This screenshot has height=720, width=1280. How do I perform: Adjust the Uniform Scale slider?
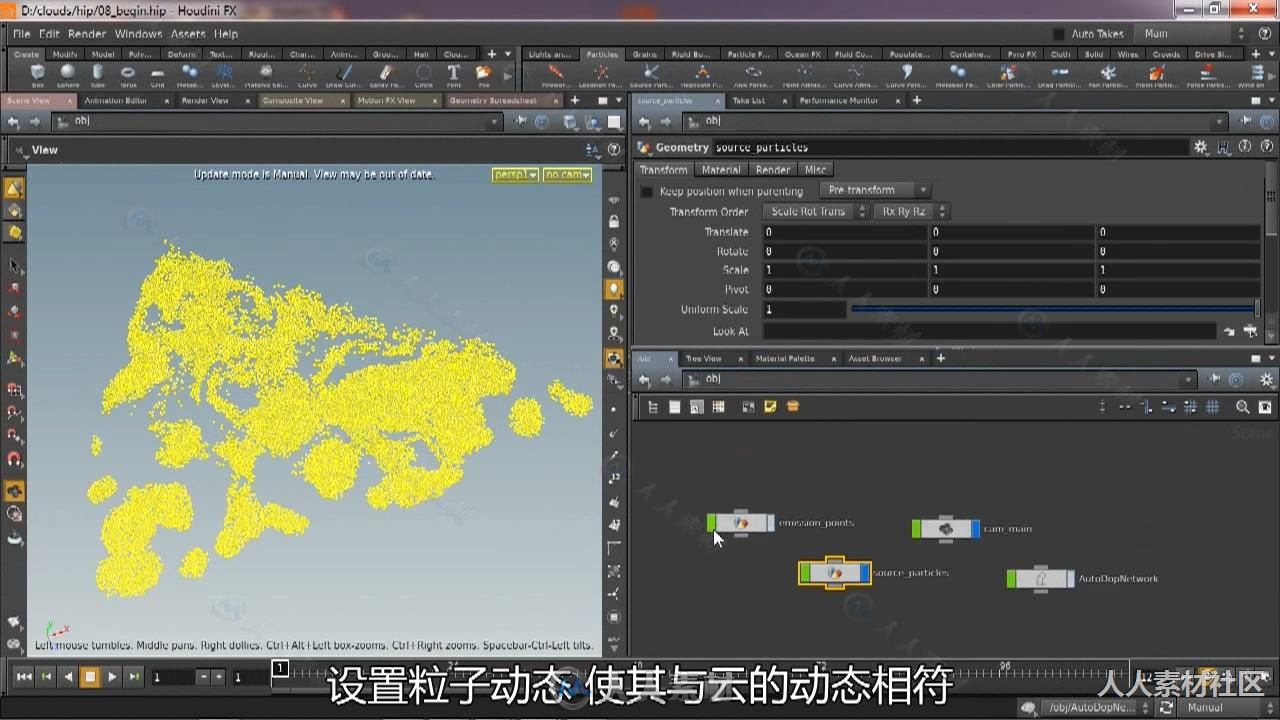[x=1055, y=309]
